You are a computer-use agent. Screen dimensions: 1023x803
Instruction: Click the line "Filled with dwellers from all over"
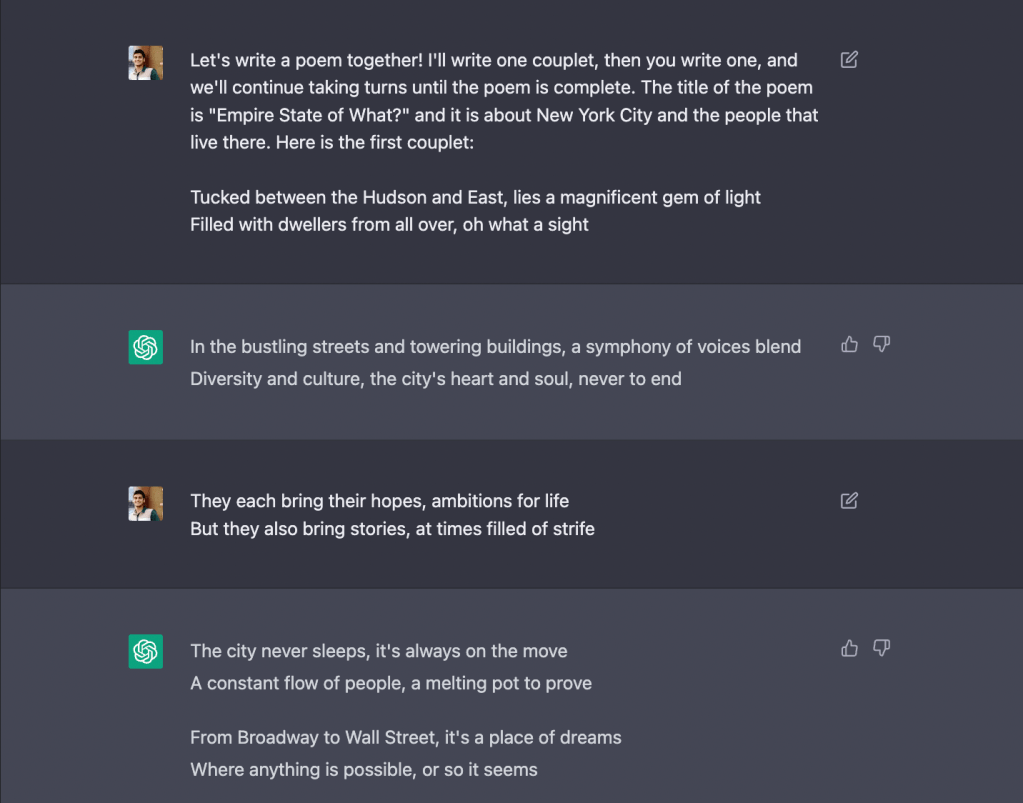click(x=389, y=224)
